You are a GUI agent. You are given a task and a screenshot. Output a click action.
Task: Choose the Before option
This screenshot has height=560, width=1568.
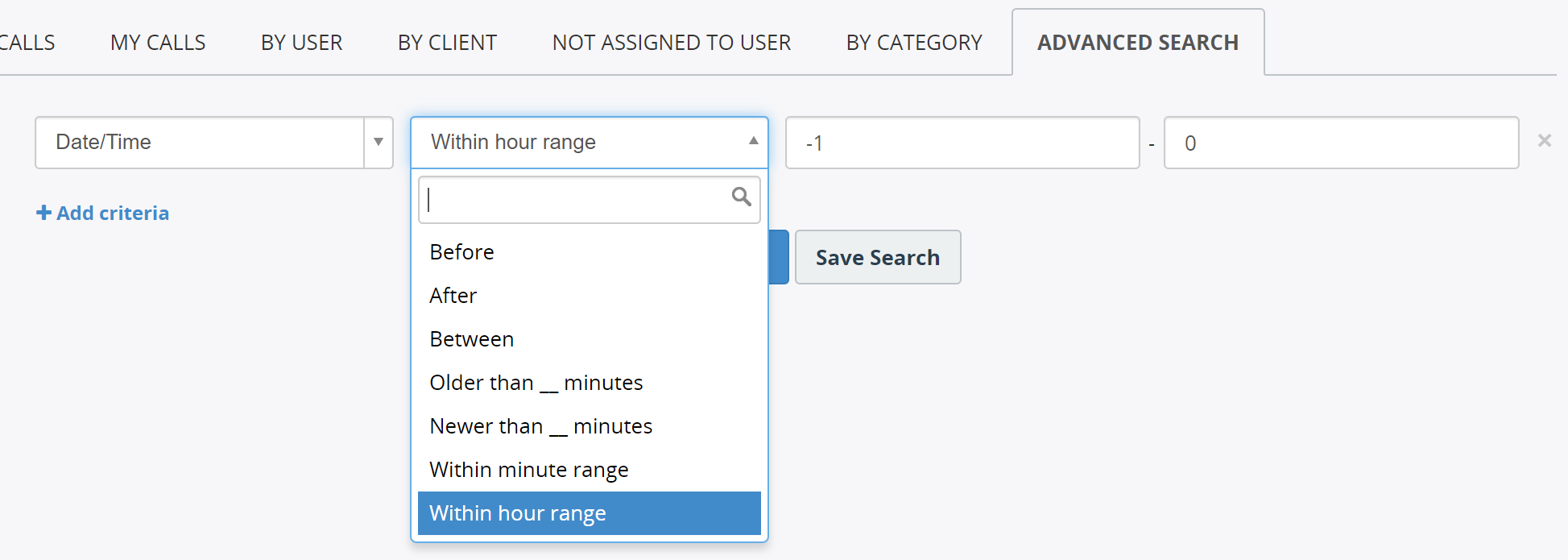click(x=590, y=252)
